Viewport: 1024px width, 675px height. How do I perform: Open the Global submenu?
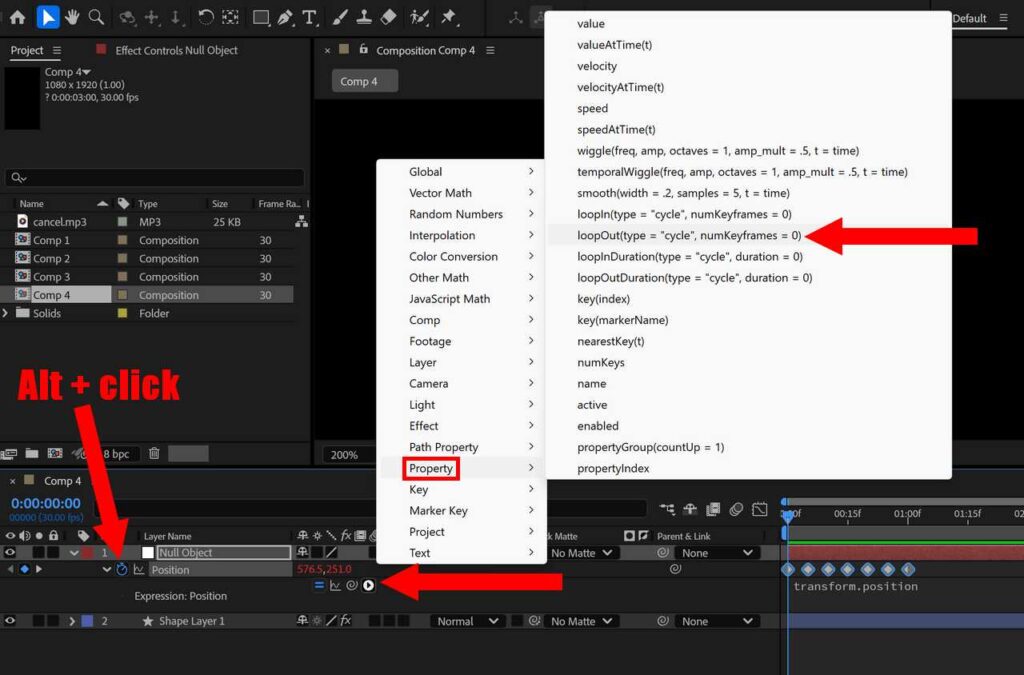point(461,172)
